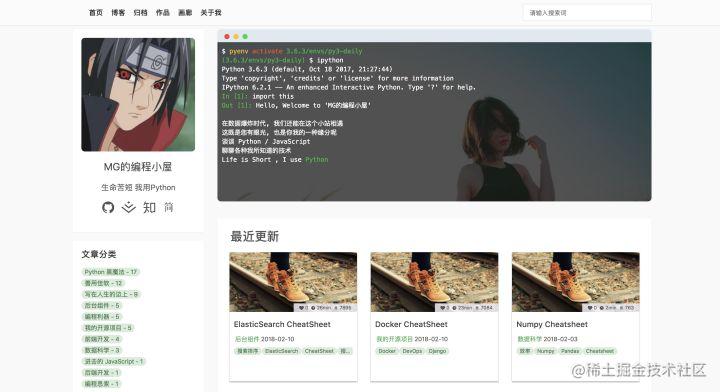Screen dimensions: 720x392
Task: Open 画廊 in the top navigation
Action: (185, 13)
